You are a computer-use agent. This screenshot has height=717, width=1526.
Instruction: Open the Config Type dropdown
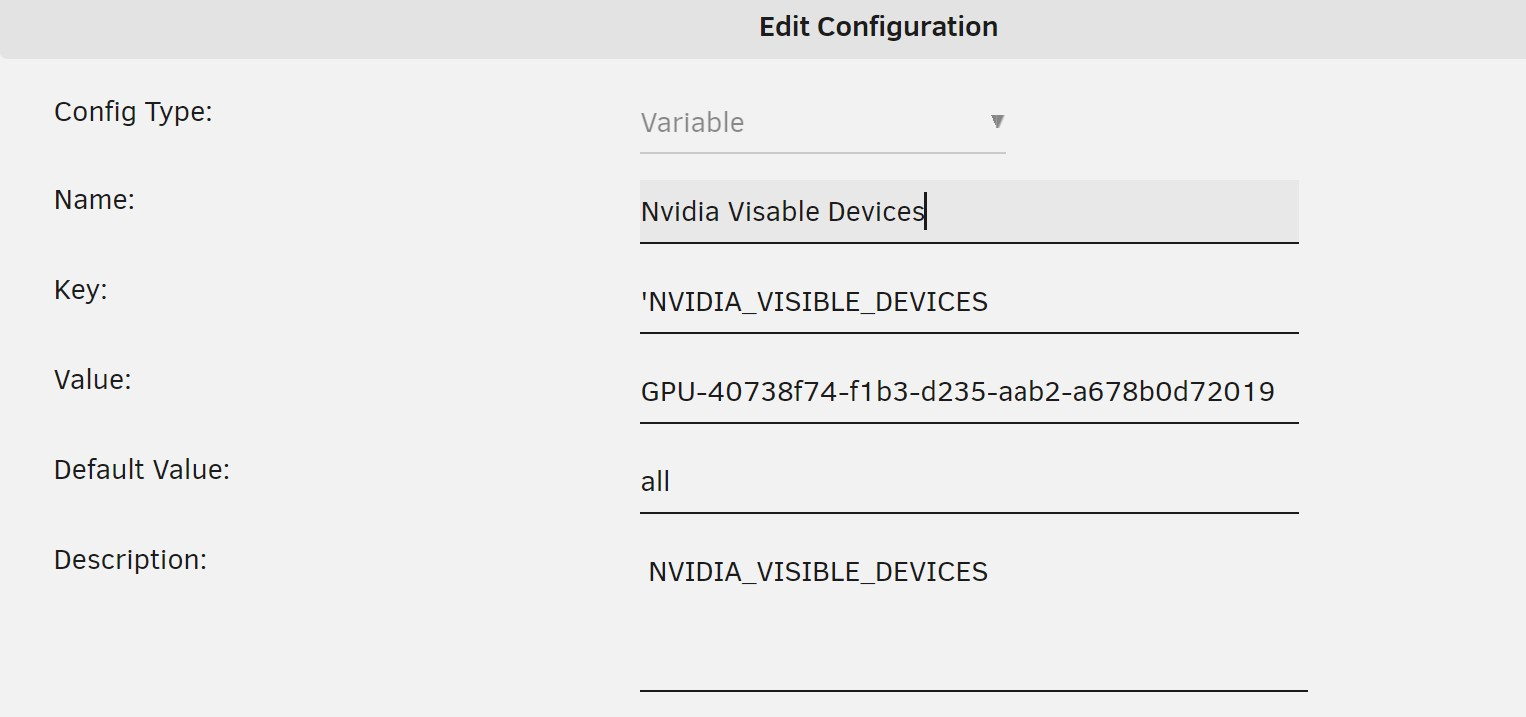tap(821, 123)
